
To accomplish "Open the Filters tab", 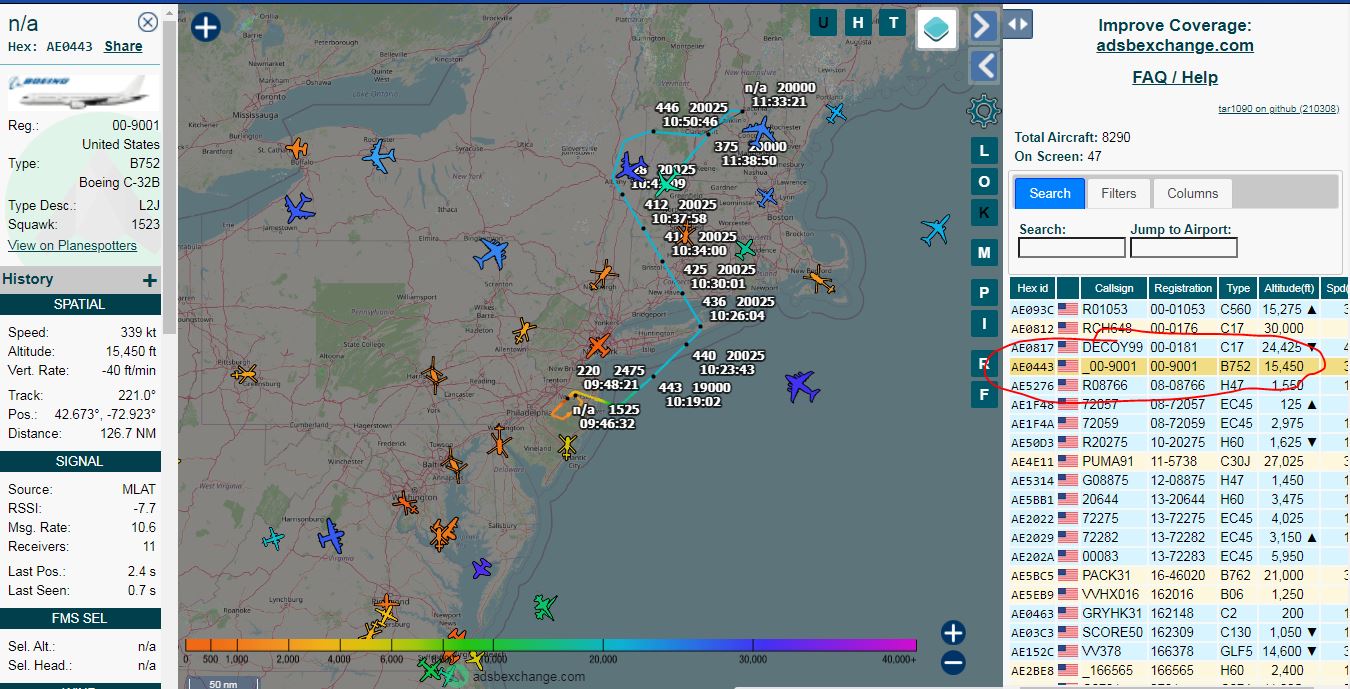I will tap(1119, 193).
